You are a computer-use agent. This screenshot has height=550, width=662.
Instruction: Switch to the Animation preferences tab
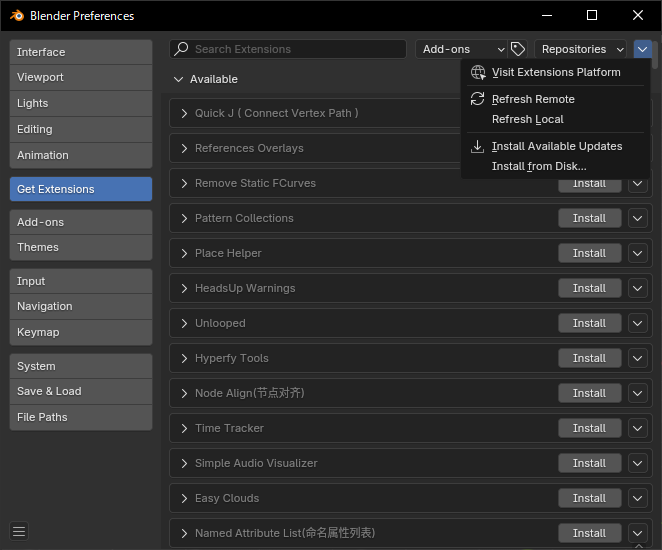click(x=81, y=155)
